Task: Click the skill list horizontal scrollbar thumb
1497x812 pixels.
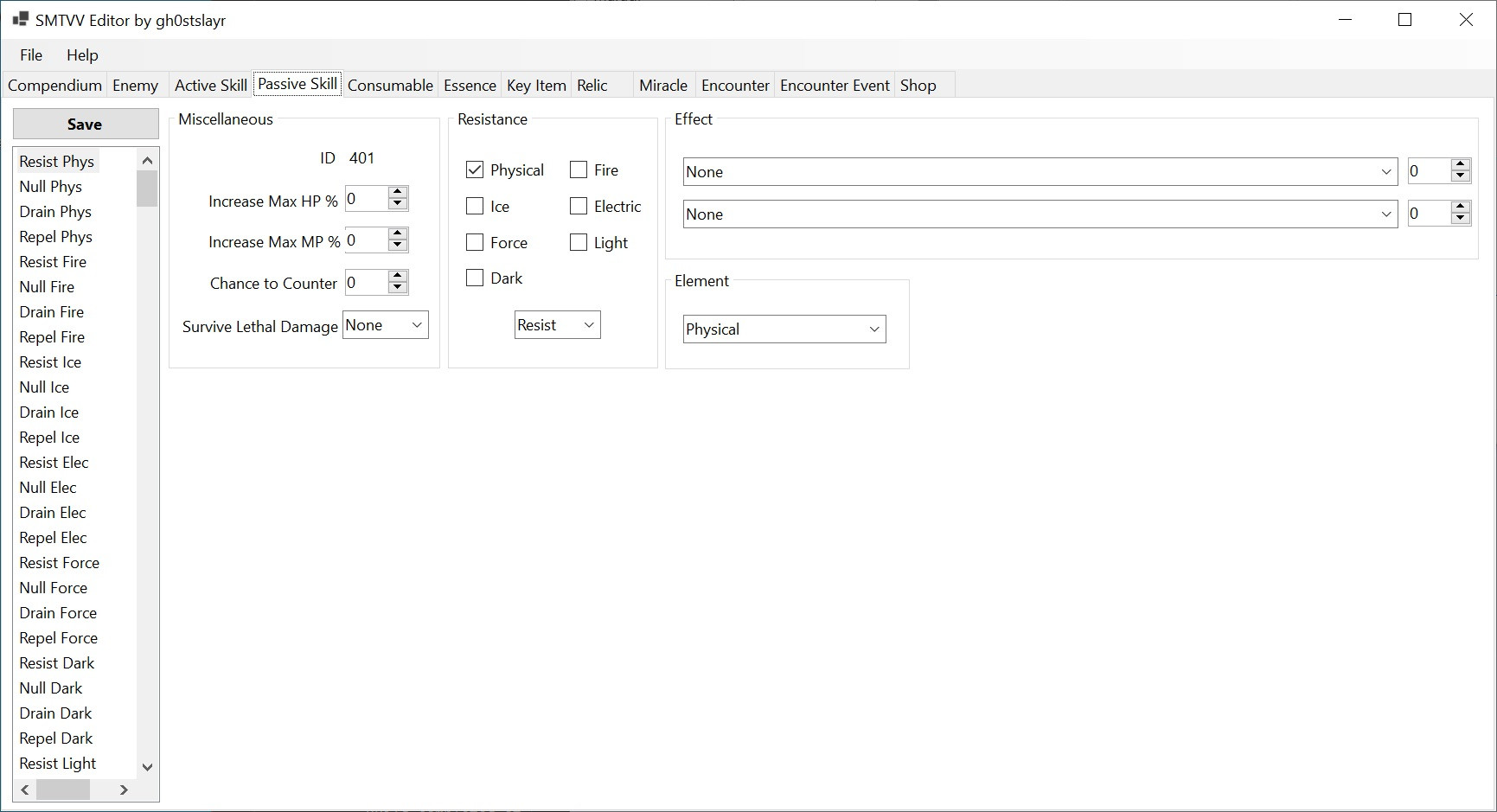Action: 62,790
